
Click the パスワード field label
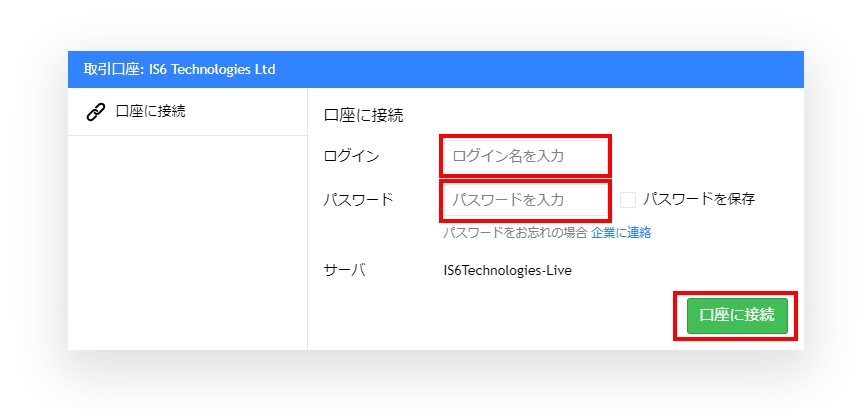click(x=359, y=200)
